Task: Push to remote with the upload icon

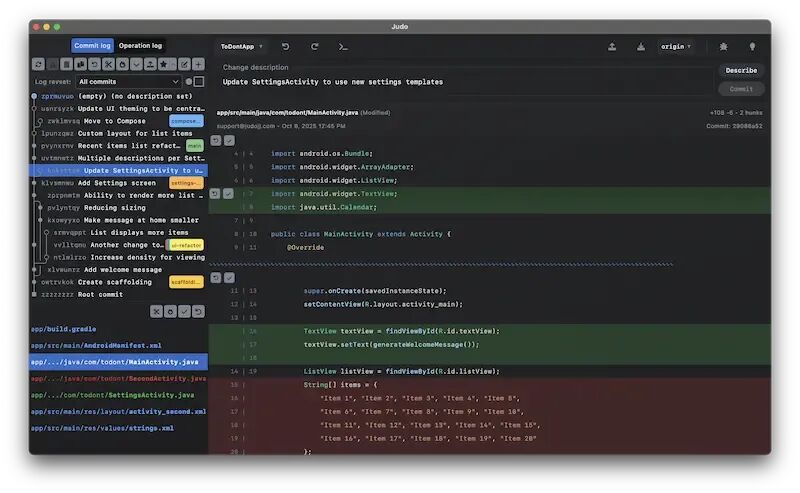Action: click(612, 46)
